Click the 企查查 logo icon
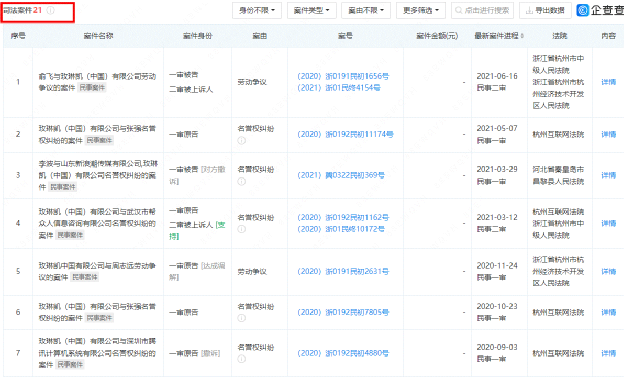The height and width of the screenshot is (377, 624). [x=583, y=10]
